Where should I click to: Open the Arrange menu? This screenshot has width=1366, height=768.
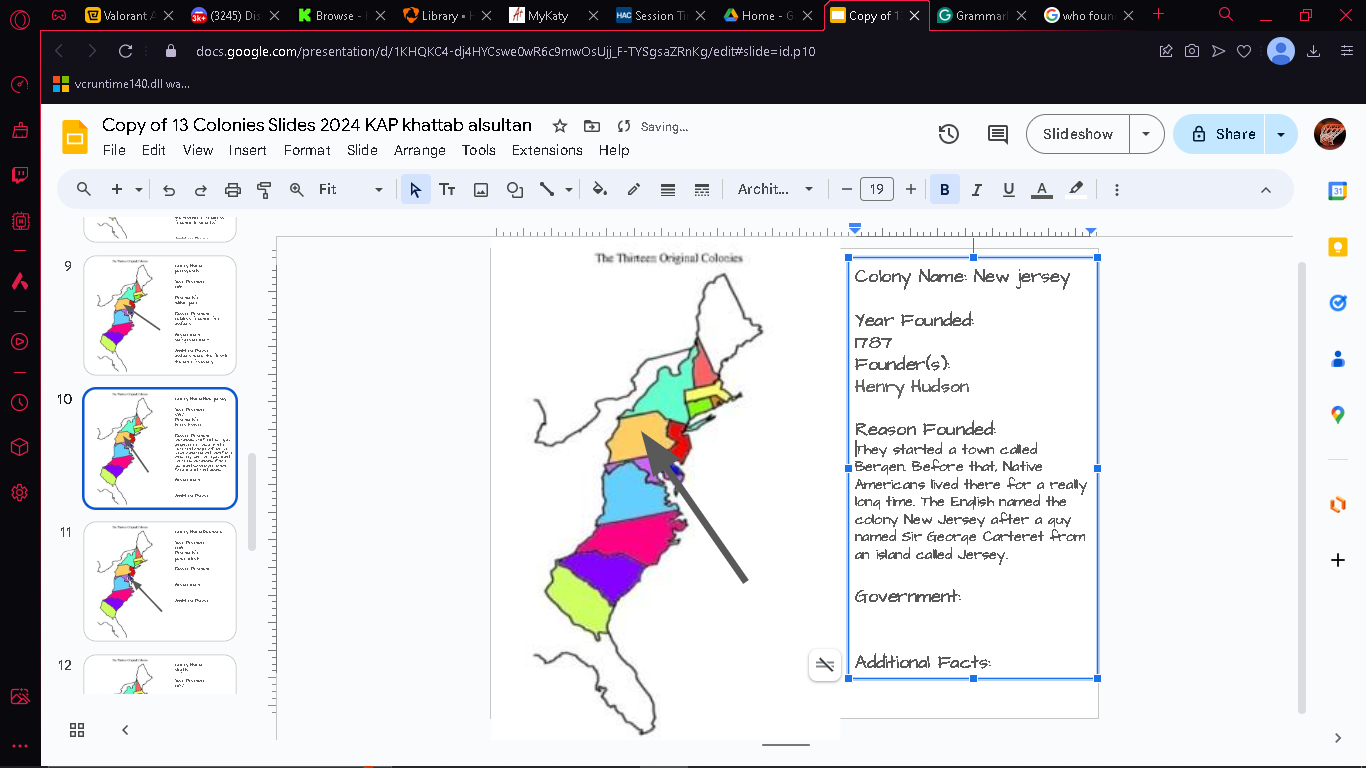point(420,150)
